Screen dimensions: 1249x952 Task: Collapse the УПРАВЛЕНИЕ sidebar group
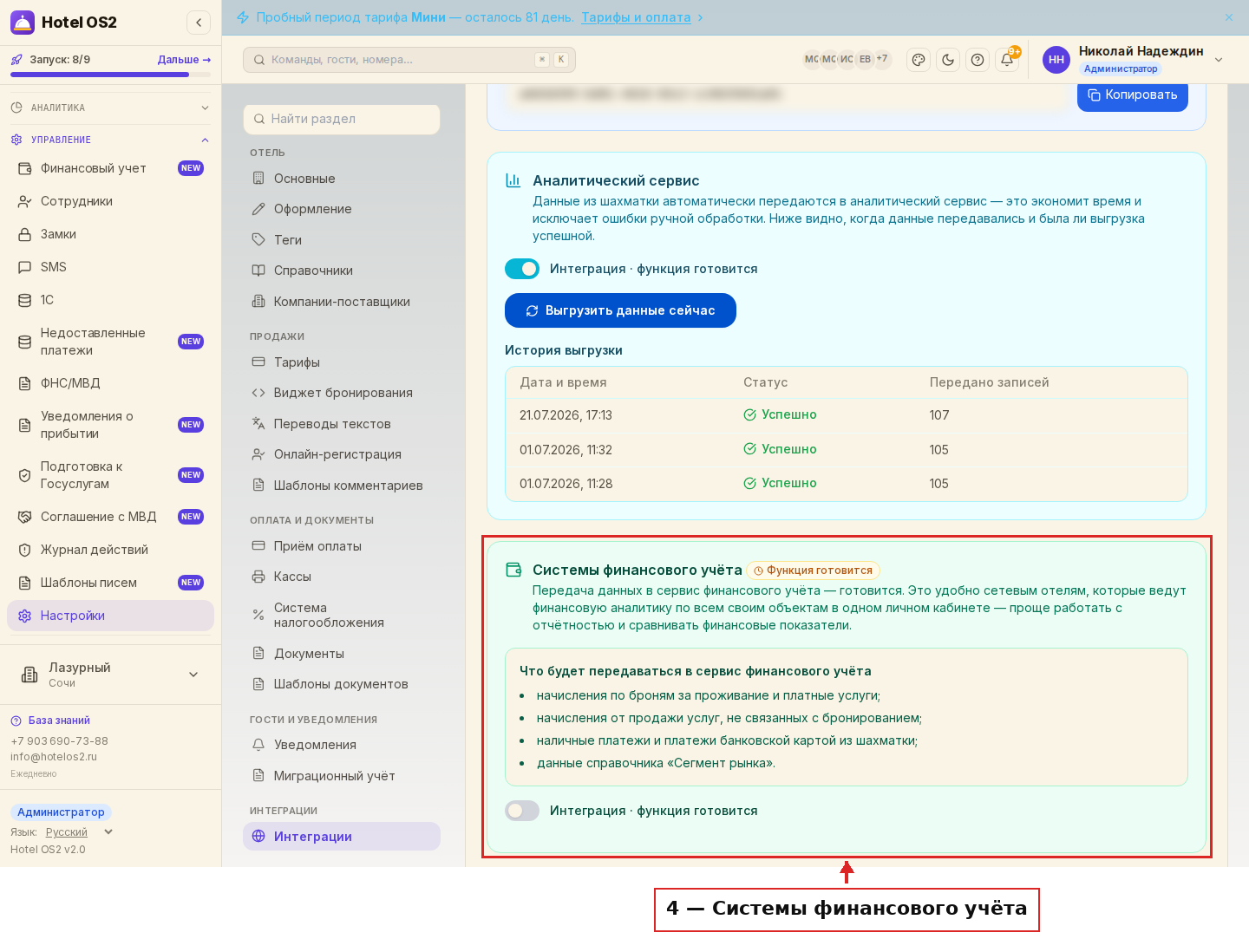coord(111,140)
